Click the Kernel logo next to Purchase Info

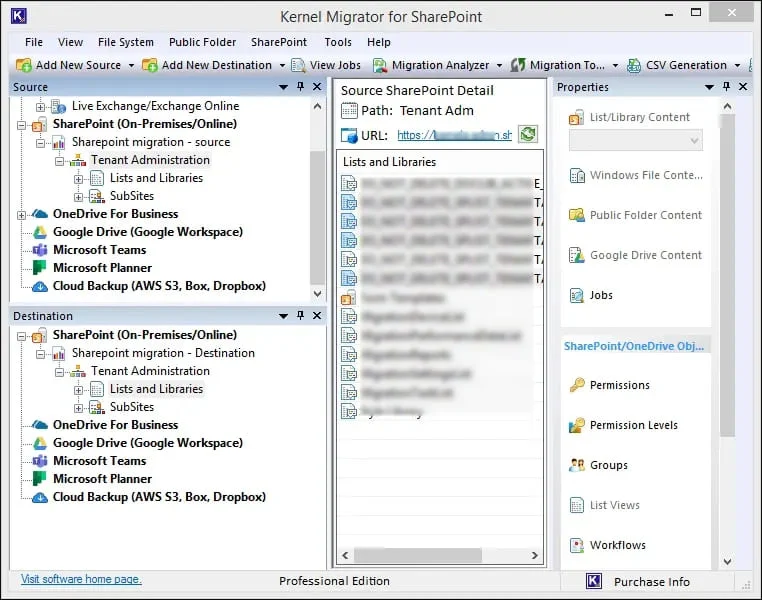click(594, 581)
